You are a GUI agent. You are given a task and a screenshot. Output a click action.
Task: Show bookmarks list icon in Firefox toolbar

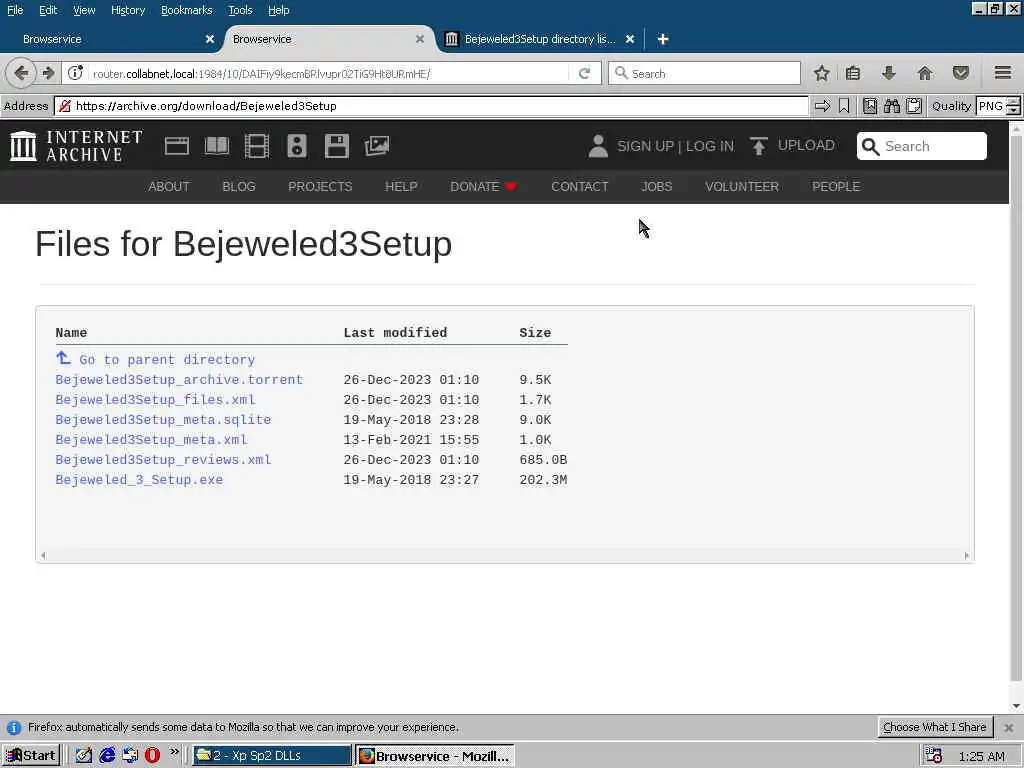coord(853,73)
